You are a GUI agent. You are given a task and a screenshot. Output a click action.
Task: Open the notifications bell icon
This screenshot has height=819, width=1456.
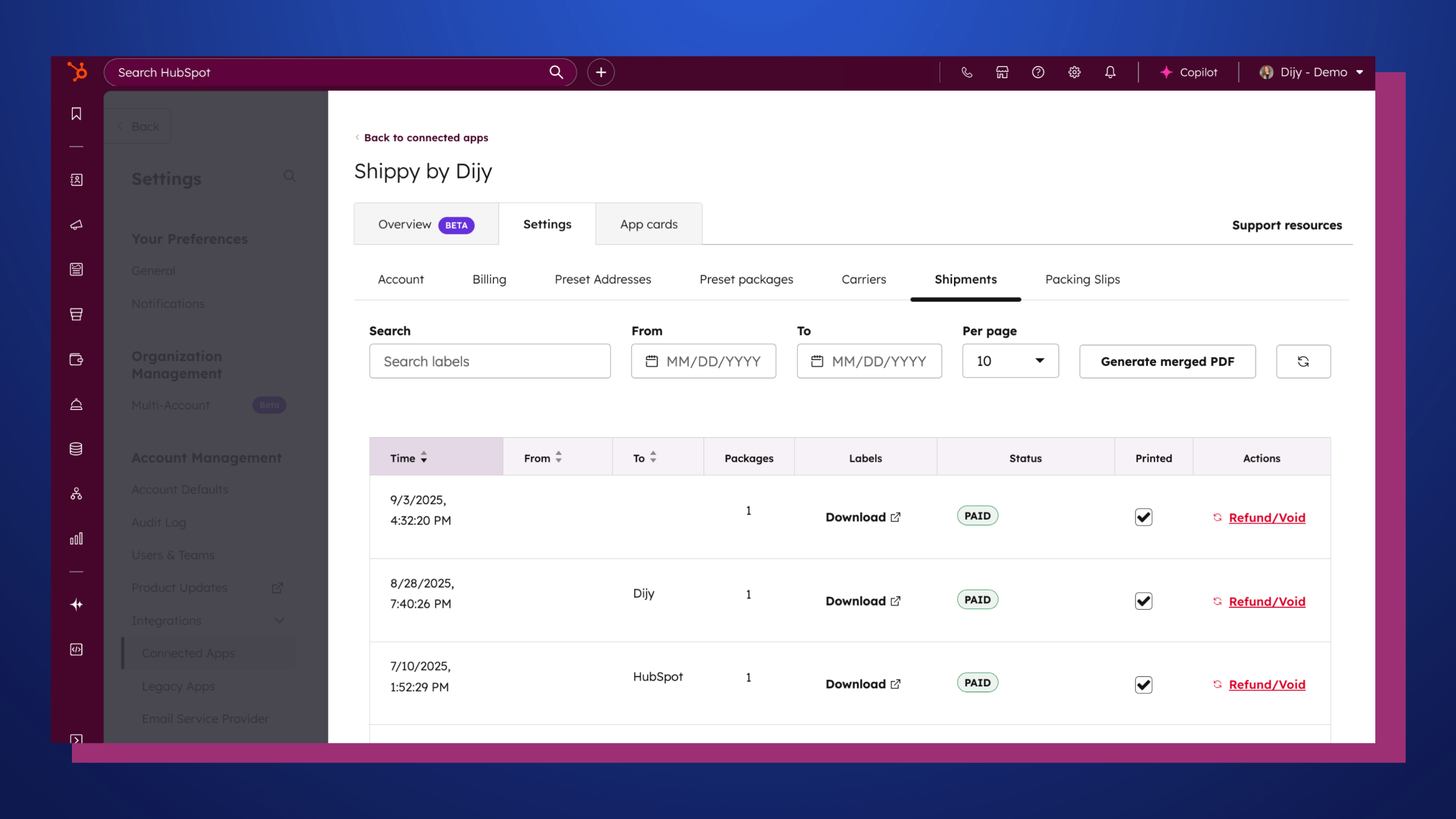click(x=1110, y=72)
